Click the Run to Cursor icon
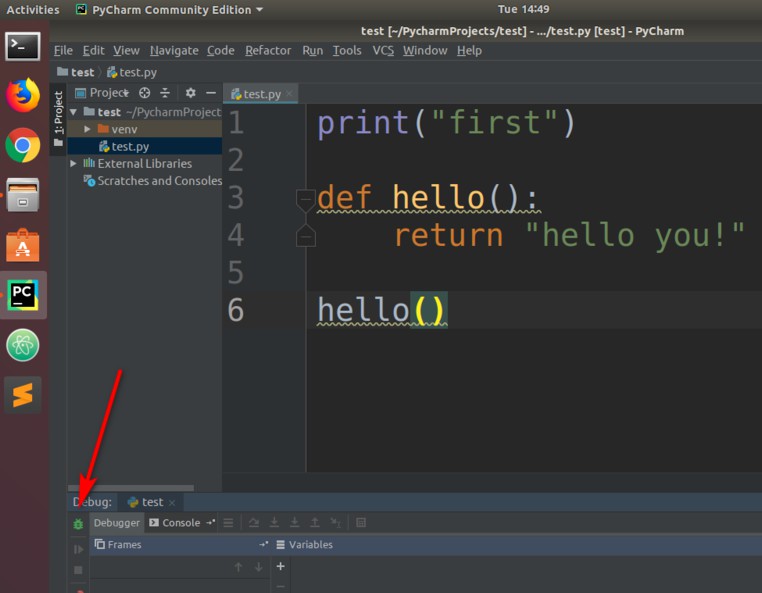Screen dimensions: 762x593 335,523
